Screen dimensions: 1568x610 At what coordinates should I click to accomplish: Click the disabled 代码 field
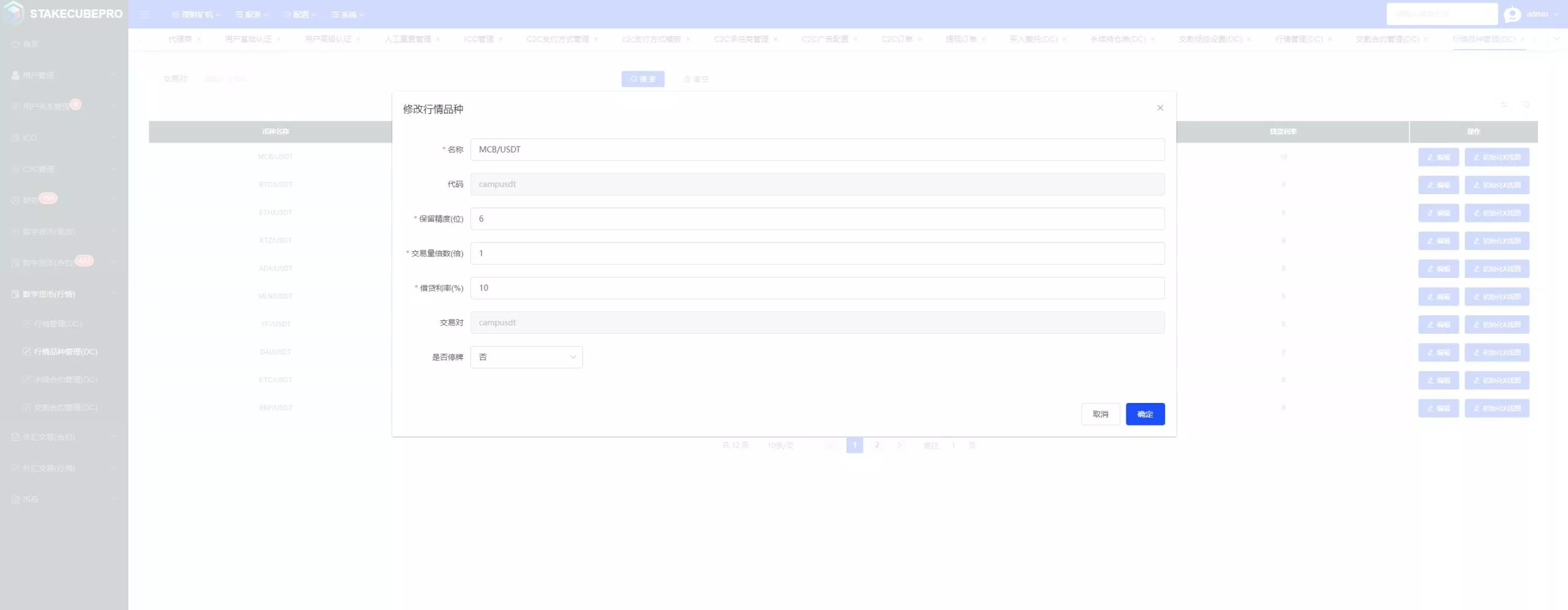pos(817,184)
